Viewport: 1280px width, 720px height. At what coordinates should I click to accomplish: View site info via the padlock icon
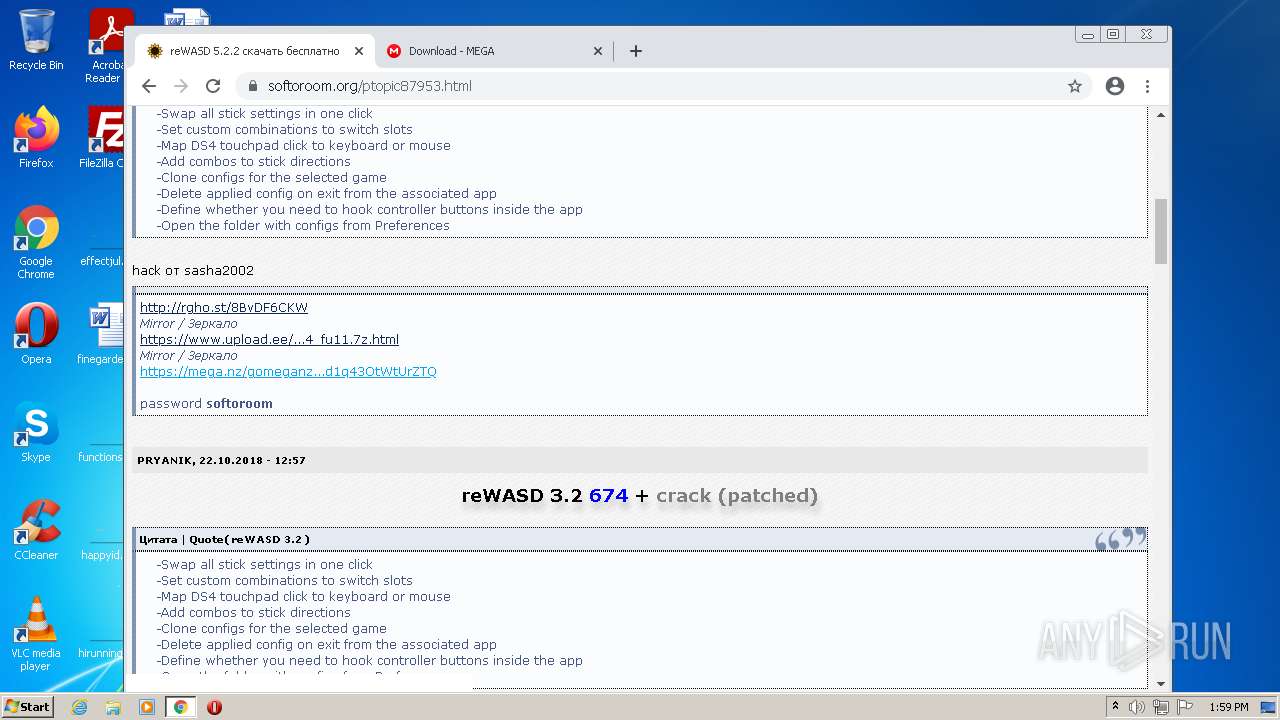click(x=251, y=86)
